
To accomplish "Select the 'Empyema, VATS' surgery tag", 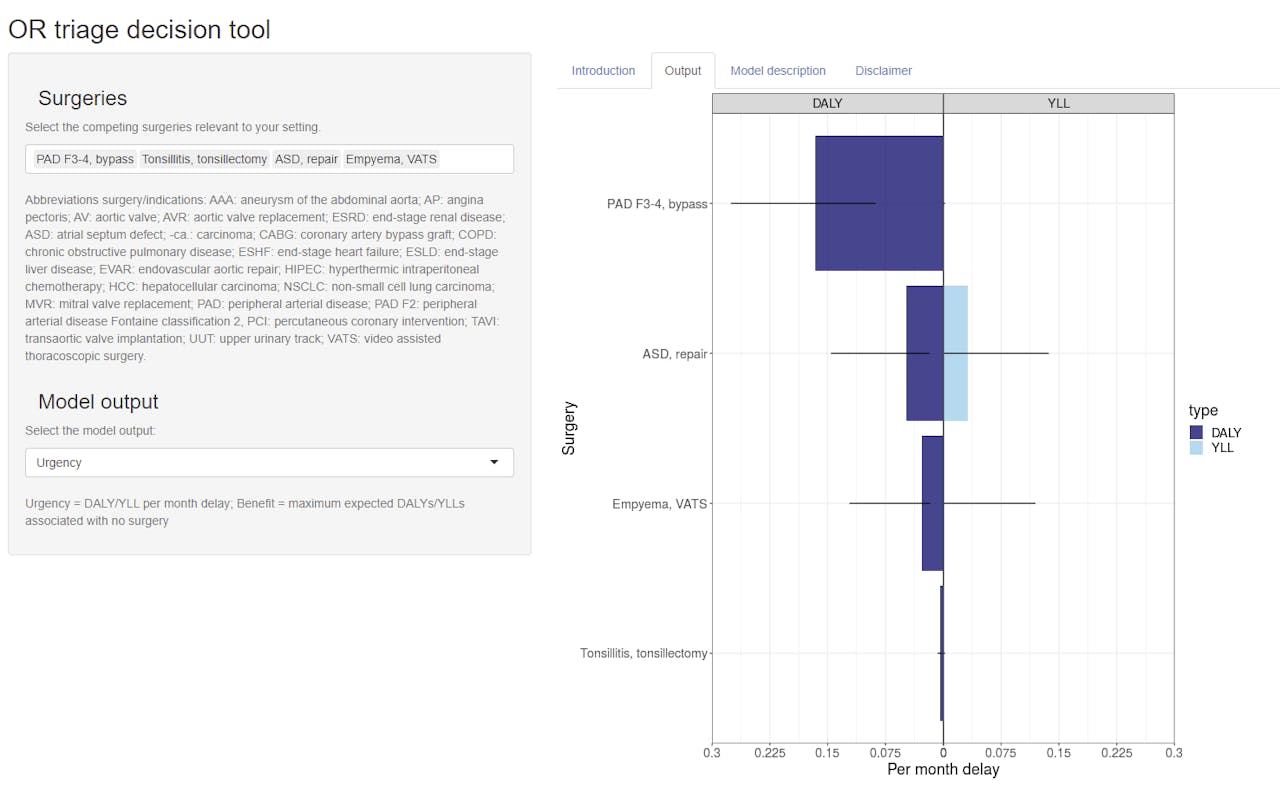I will click(x=391, y=159).
